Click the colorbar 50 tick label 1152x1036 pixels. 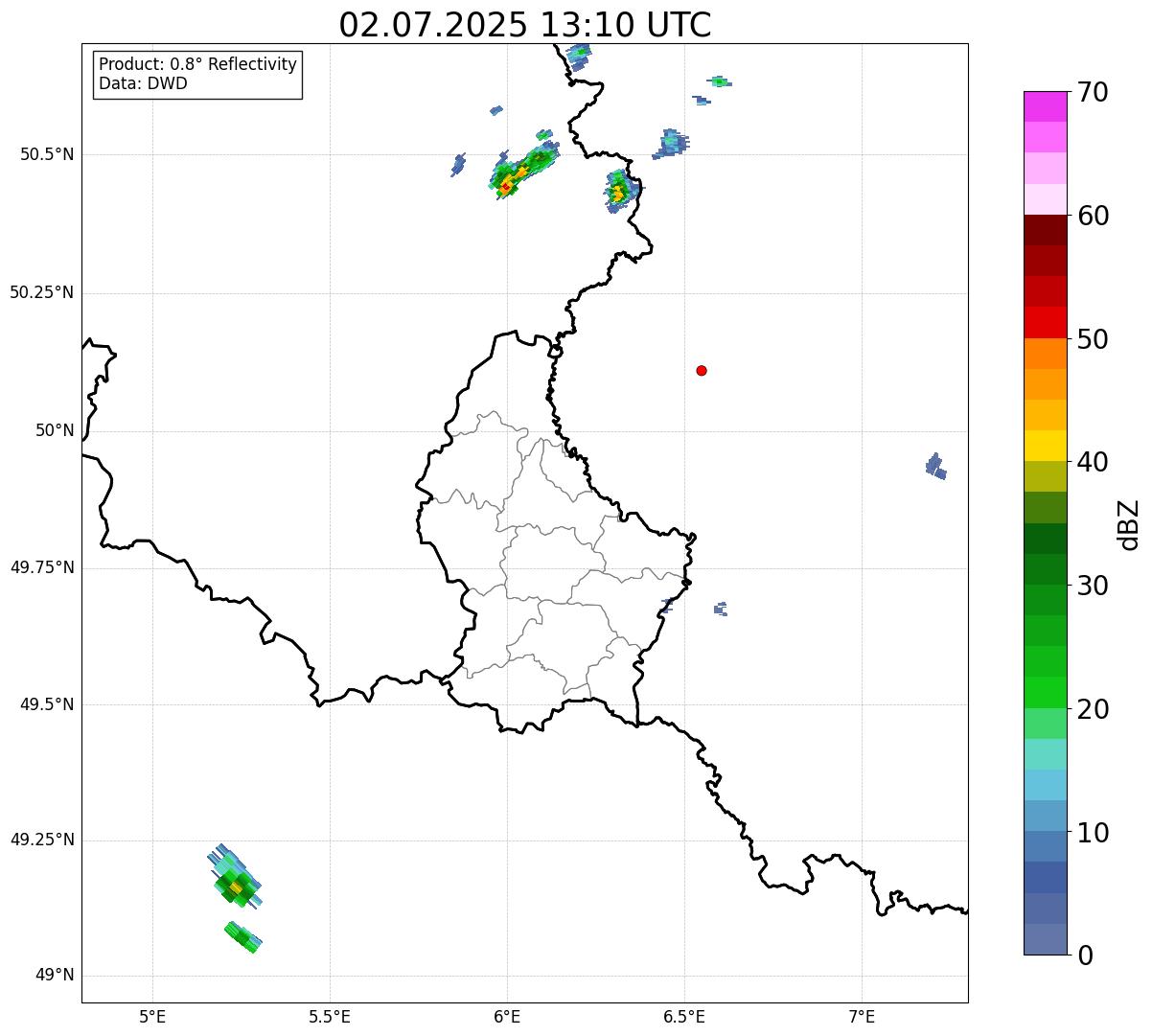click(x=1093, y=339)
